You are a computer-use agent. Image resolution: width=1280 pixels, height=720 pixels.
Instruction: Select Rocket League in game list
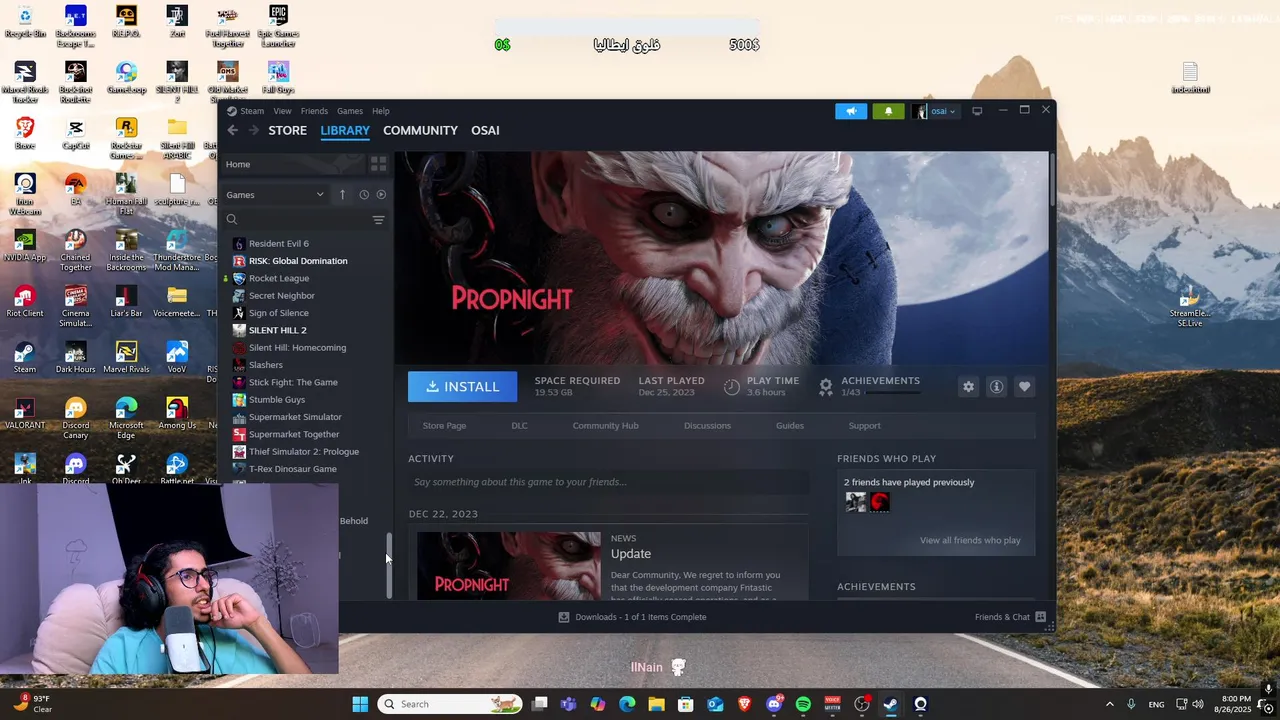279,278
